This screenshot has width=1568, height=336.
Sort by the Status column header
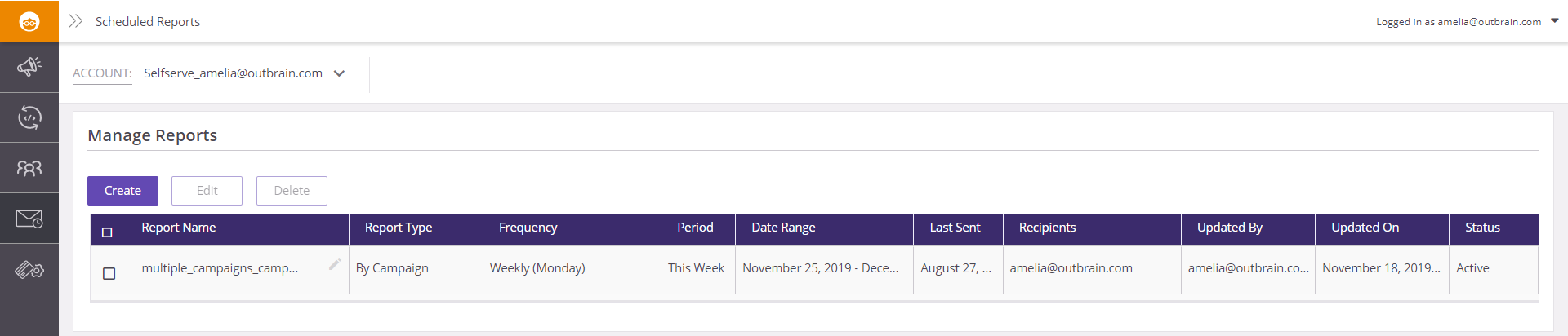1482,228
